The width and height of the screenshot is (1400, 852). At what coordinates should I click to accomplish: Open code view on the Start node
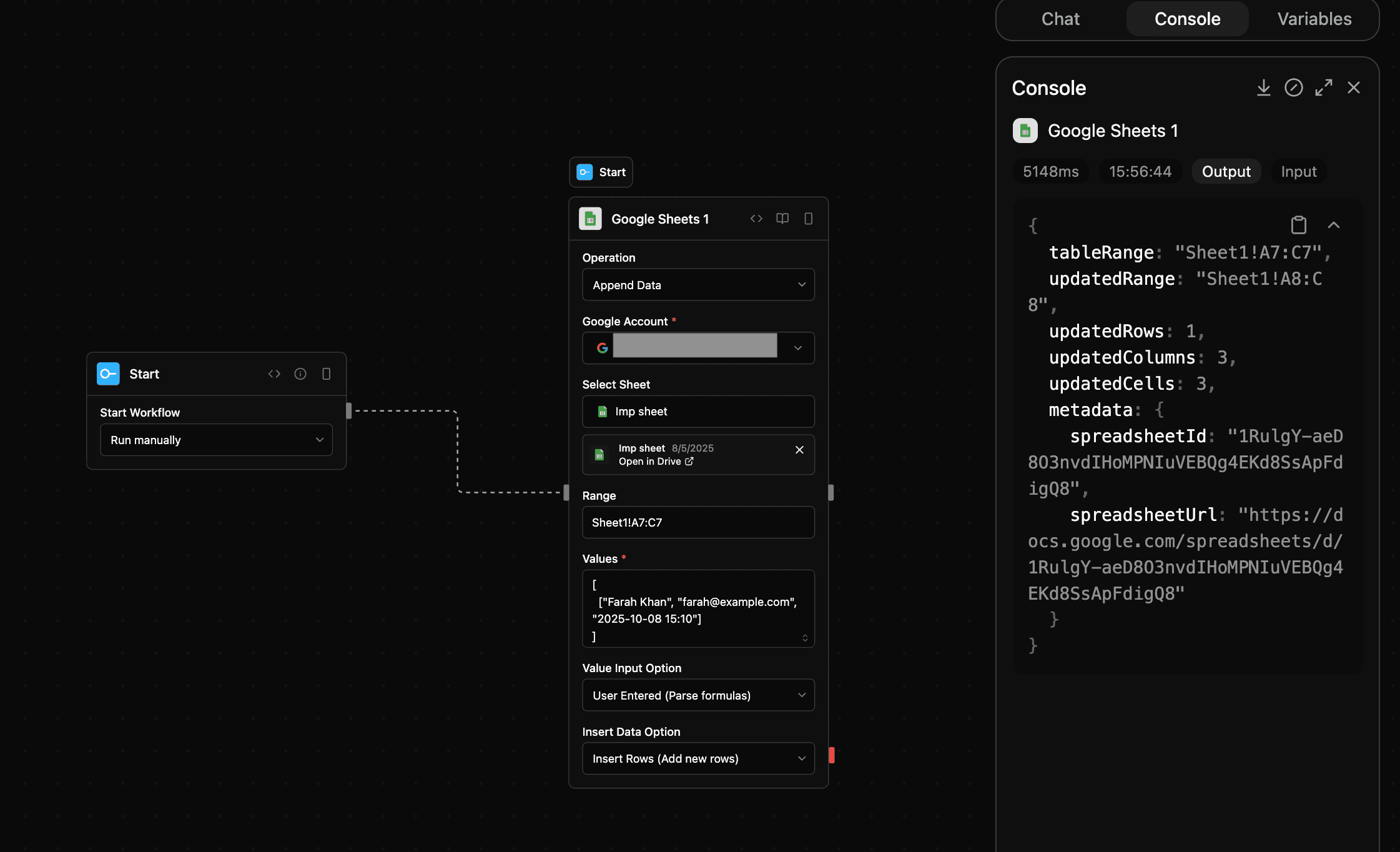click(x=274, y=374)
